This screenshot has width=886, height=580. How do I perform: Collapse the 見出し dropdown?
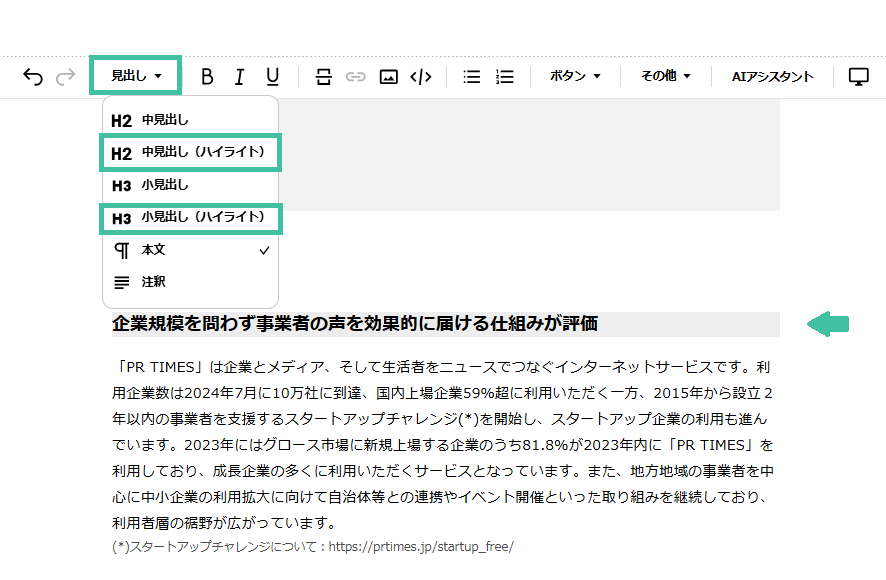(x=136, y=76)
